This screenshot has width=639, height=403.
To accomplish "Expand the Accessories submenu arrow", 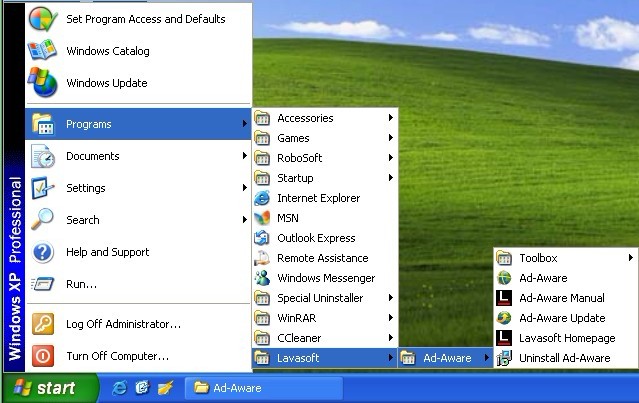I will [x=390, y=118].
